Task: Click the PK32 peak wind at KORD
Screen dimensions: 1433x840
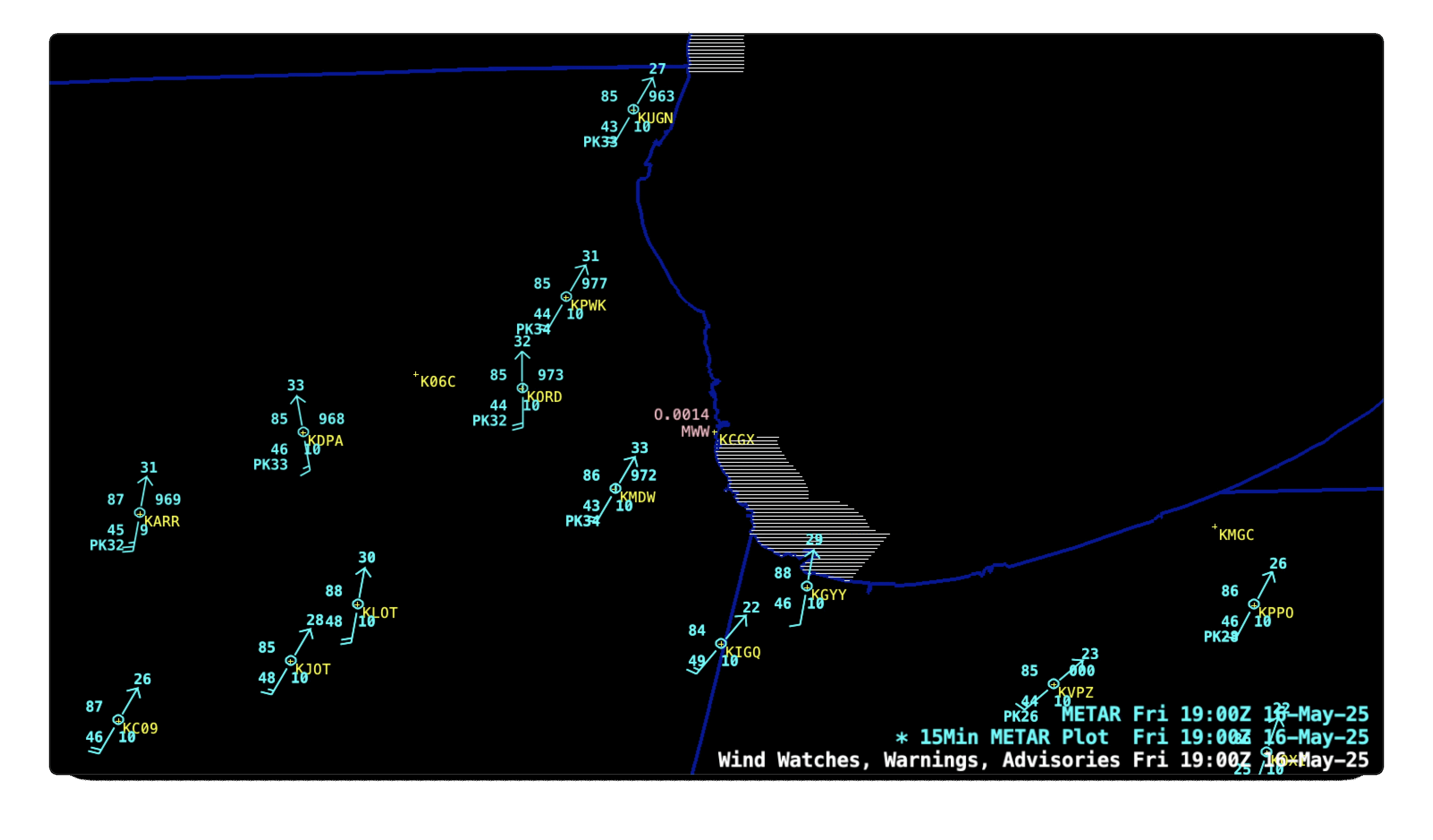Action: pos(489,421)
